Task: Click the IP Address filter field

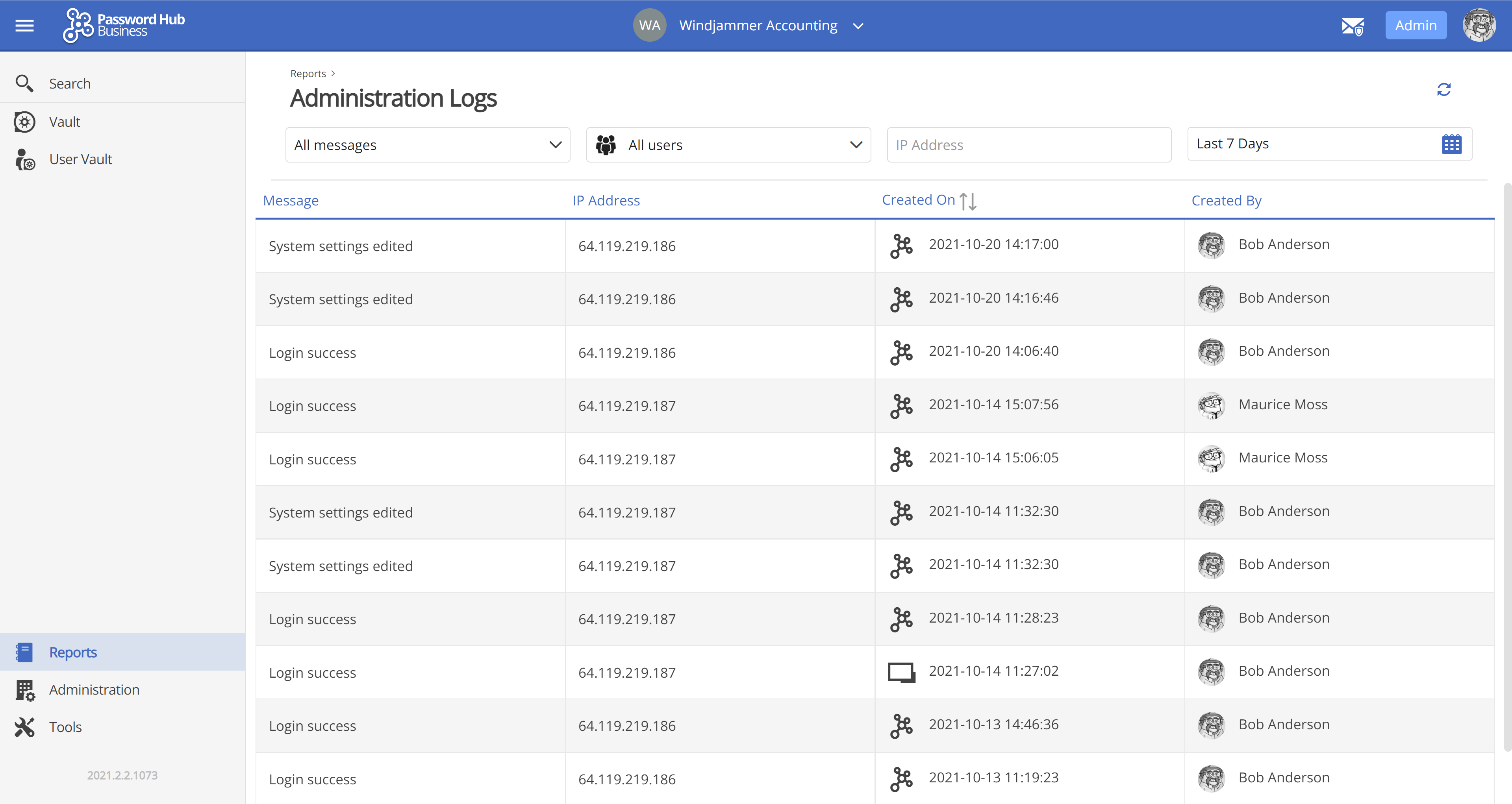Action: pyautogui.click(x=1028, y=144)
